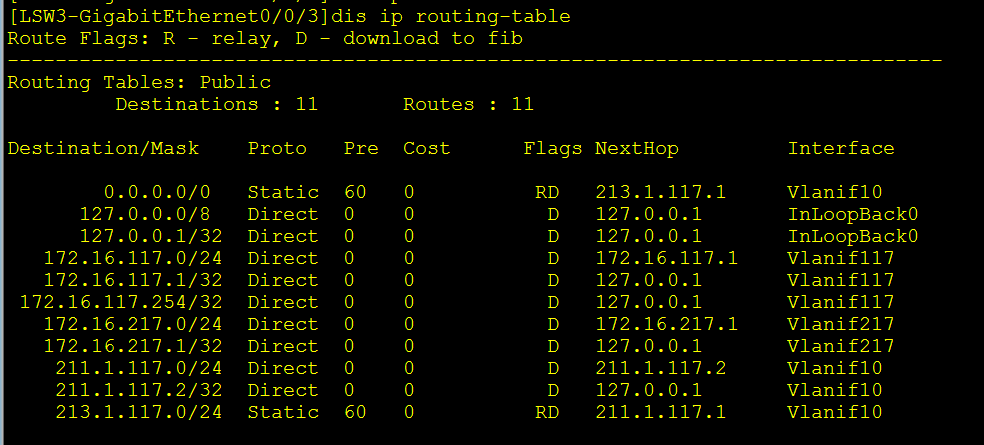Click the Interface column header
Viewport: 984px width, 445px height.
click(x=840, y=148)
